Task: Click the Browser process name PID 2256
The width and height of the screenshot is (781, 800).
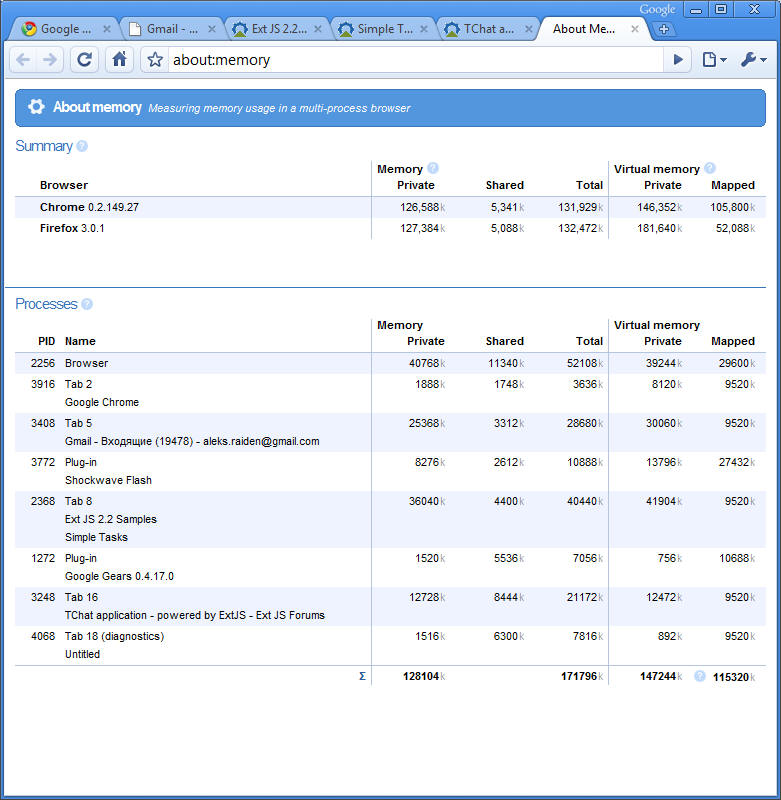Action: pos(86,363)
